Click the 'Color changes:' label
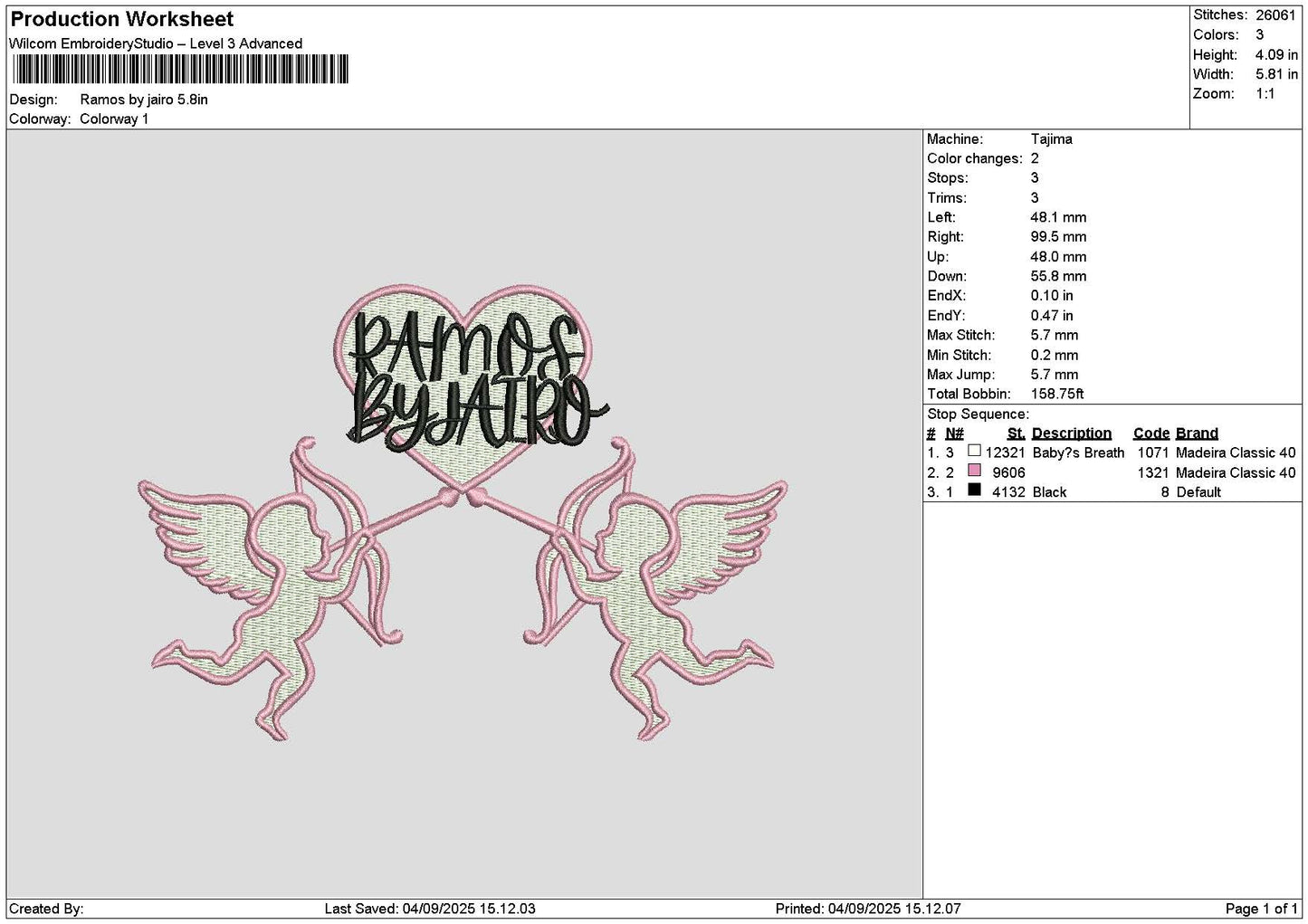 click(975, 158)
